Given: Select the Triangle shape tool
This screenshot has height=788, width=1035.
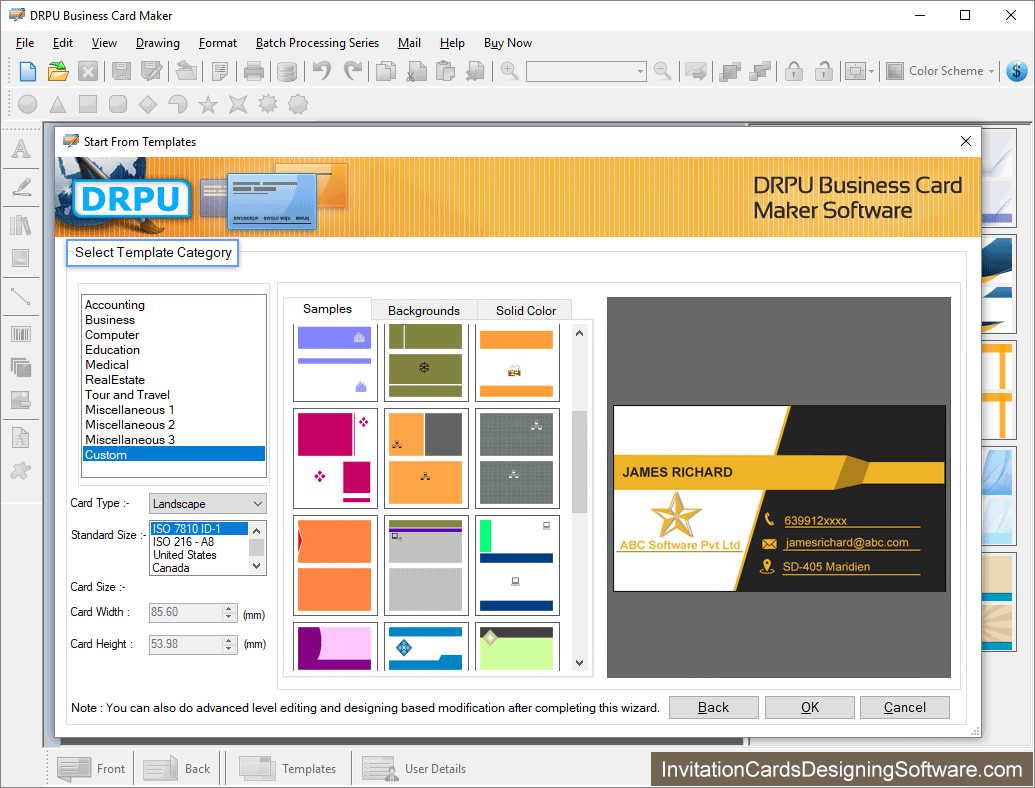Looking at the screenshot, I should point(58,104).
